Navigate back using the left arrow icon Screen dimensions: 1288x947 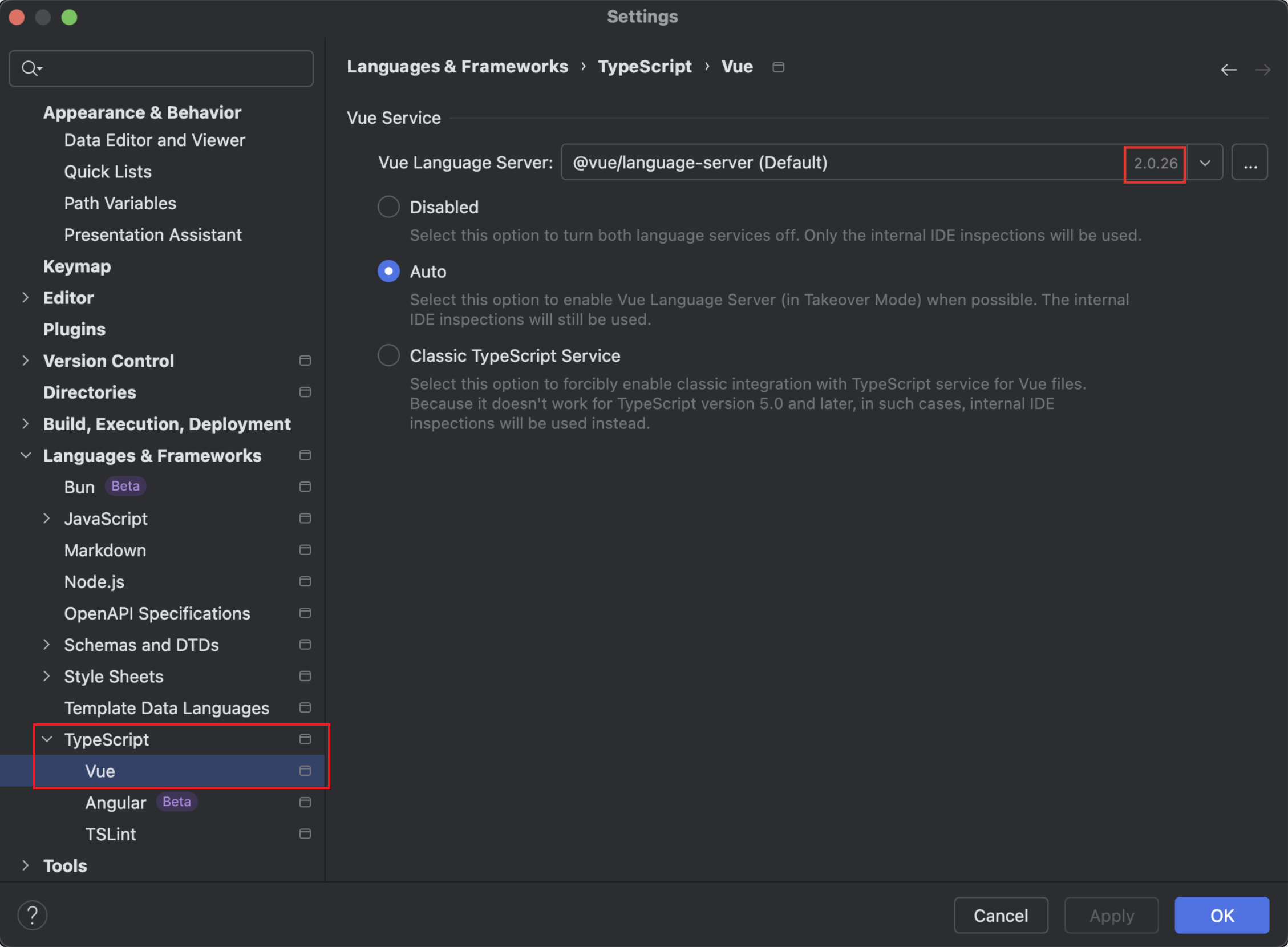tap(1229, 70)
